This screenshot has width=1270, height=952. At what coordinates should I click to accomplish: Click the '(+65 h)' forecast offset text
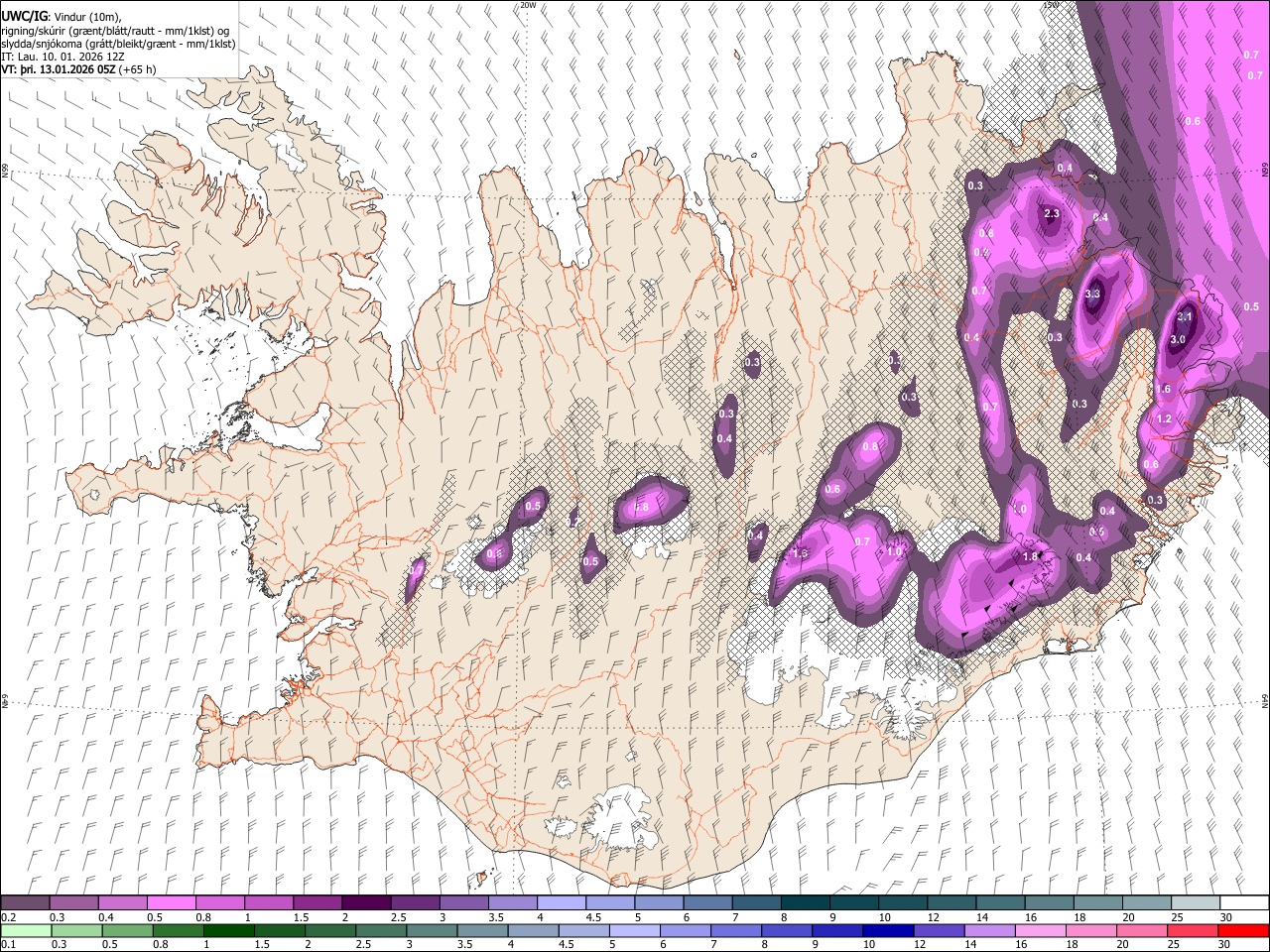click(x=137, y=69)
